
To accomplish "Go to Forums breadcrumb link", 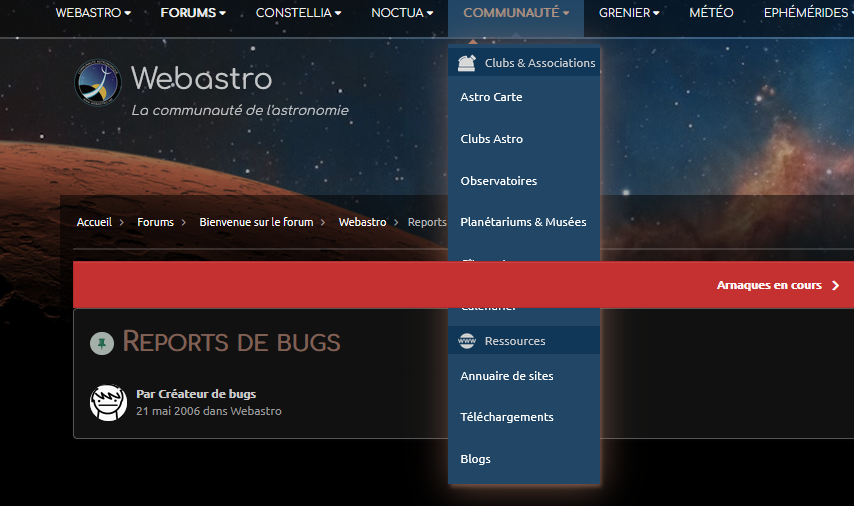I will (x=155, y=222).
